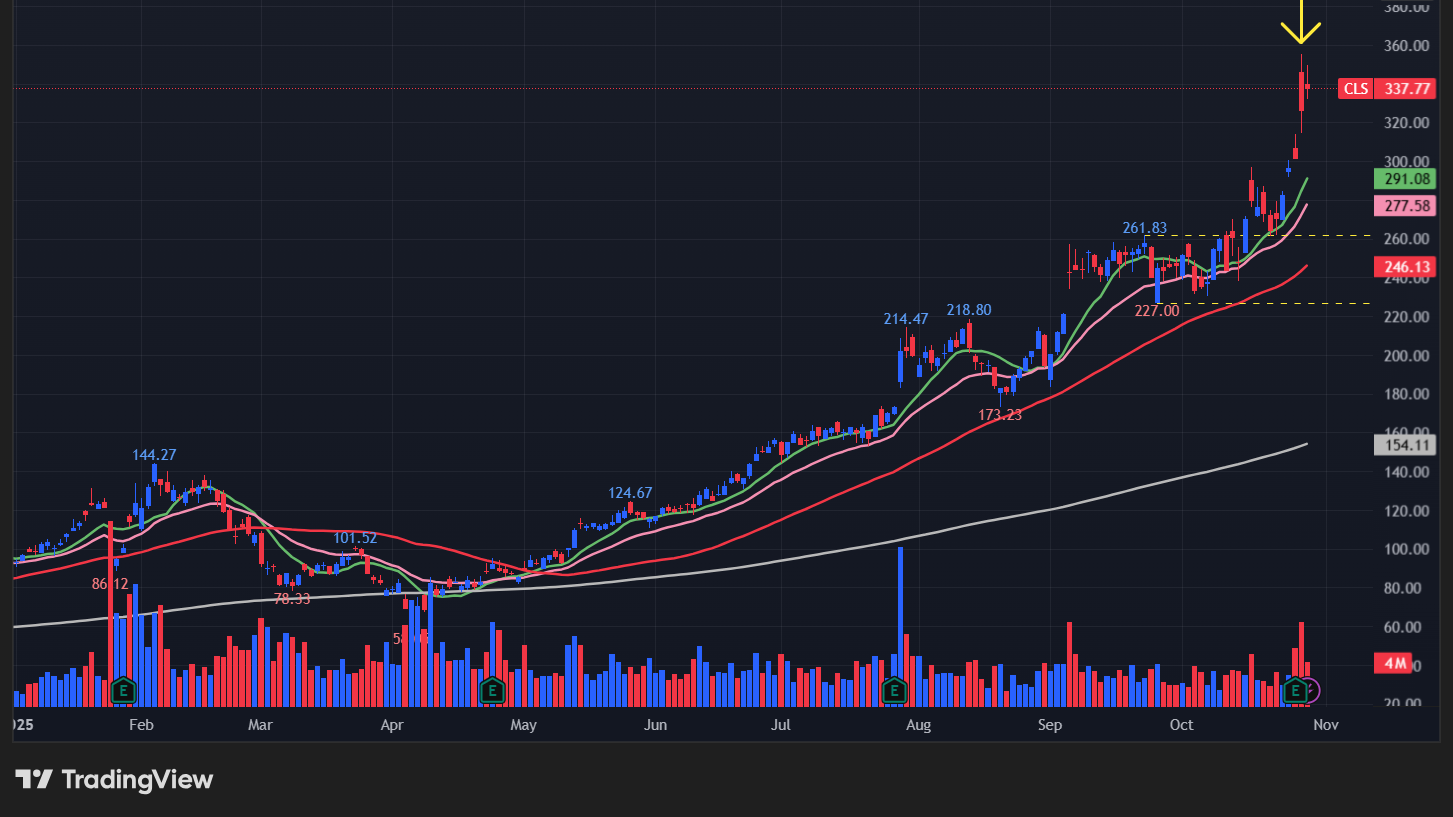This screenshot has height=817, width=1453.
Task: Click the TradingView logo
Action: tap(114, 780)
